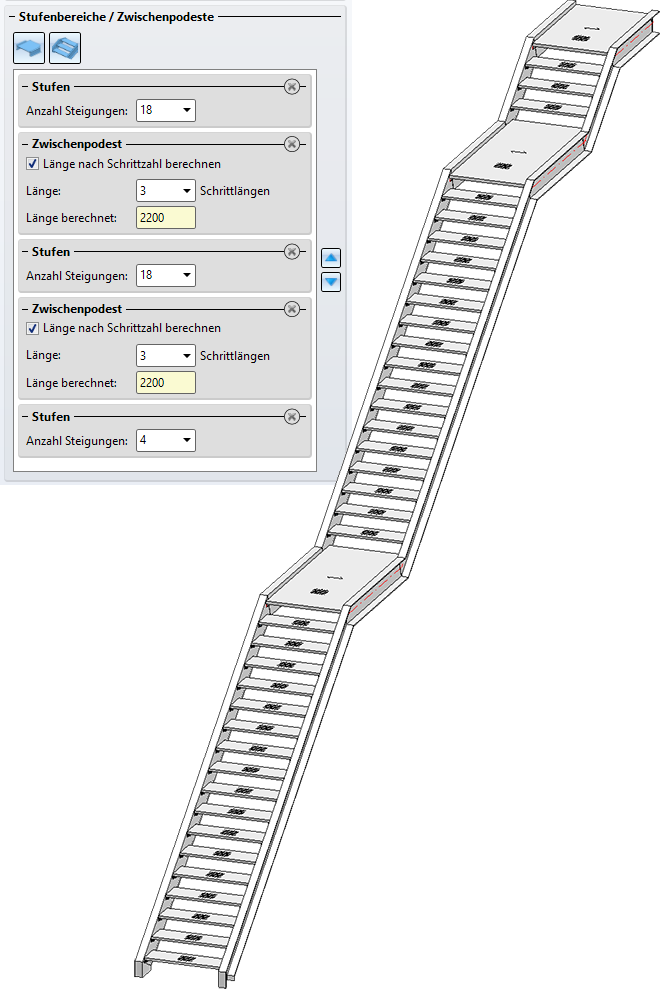Remove the first Stufen section
The width and height of the screenshot is (660, 989).
292,87
